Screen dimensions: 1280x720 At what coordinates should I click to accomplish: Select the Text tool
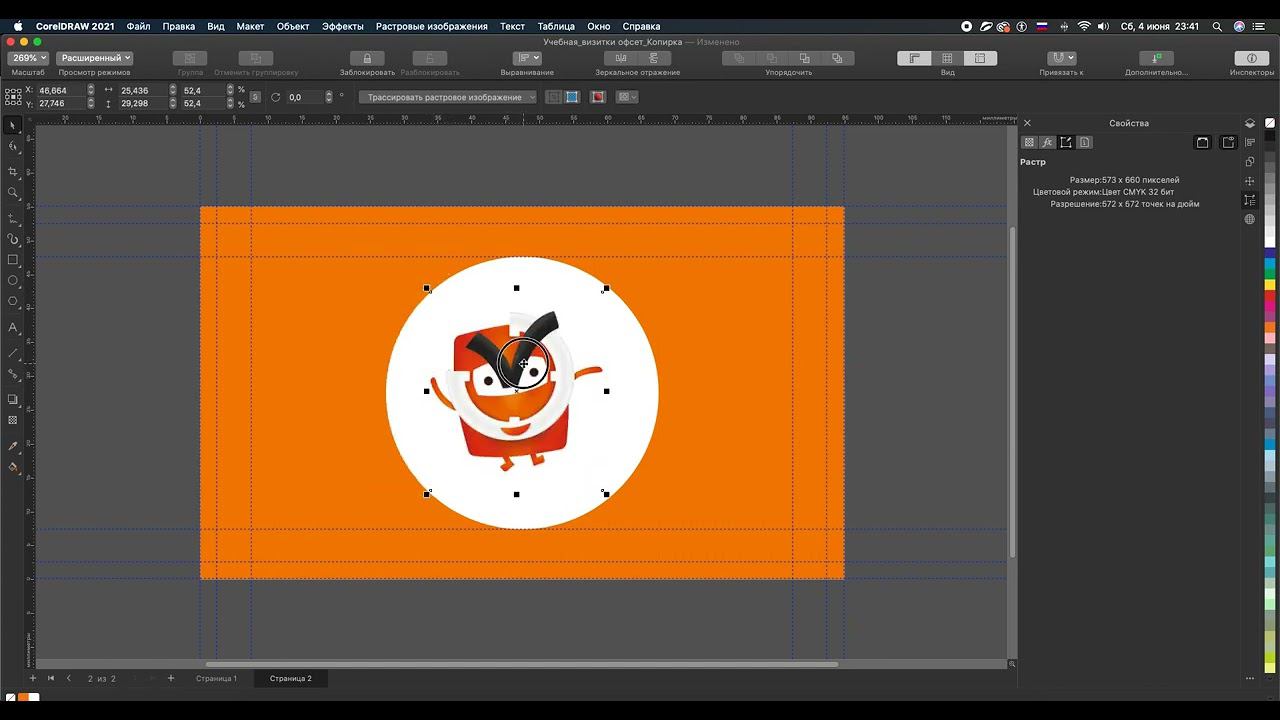click(13, 328)
